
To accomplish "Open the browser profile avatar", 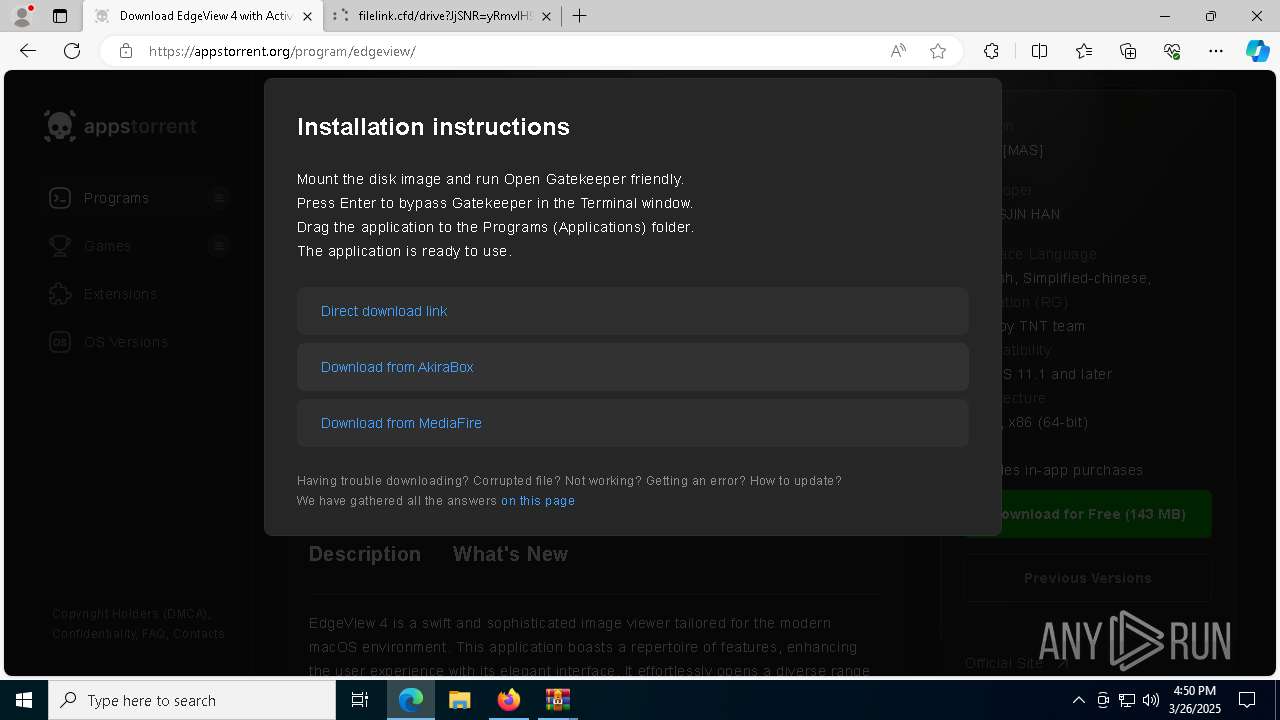I will [x=22, y=16].
